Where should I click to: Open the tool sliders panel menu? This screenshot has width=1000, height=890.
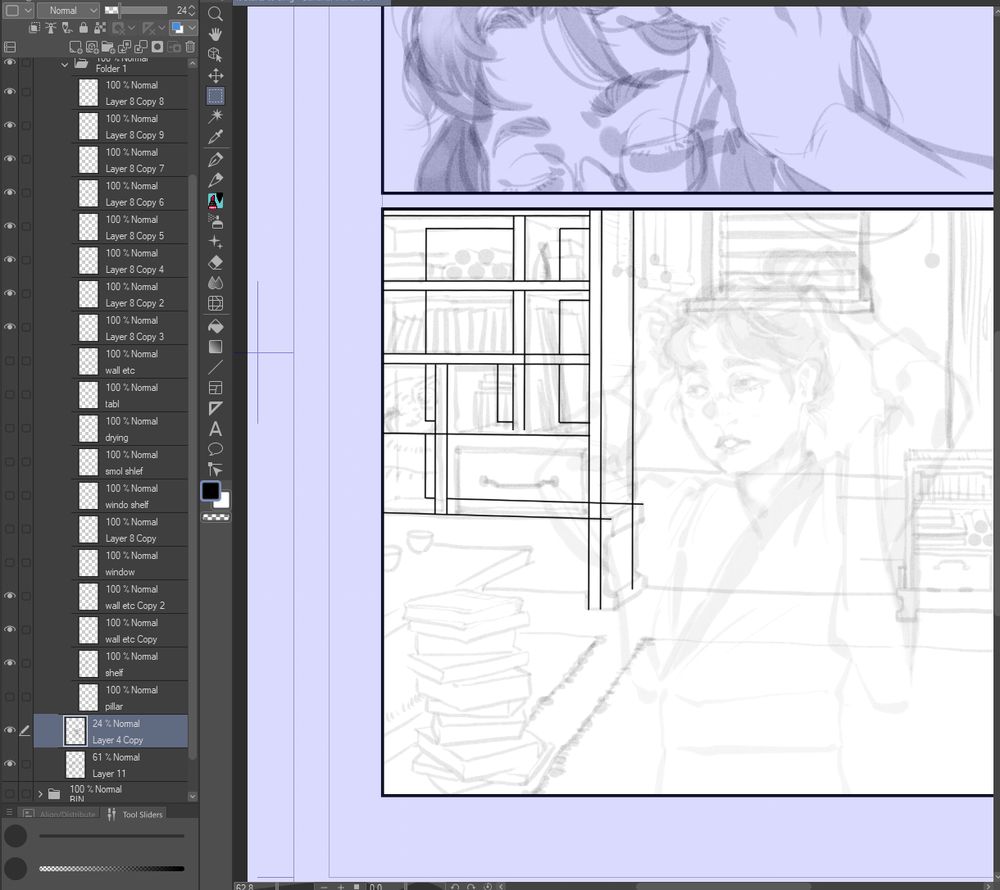(x=9, y=813)
